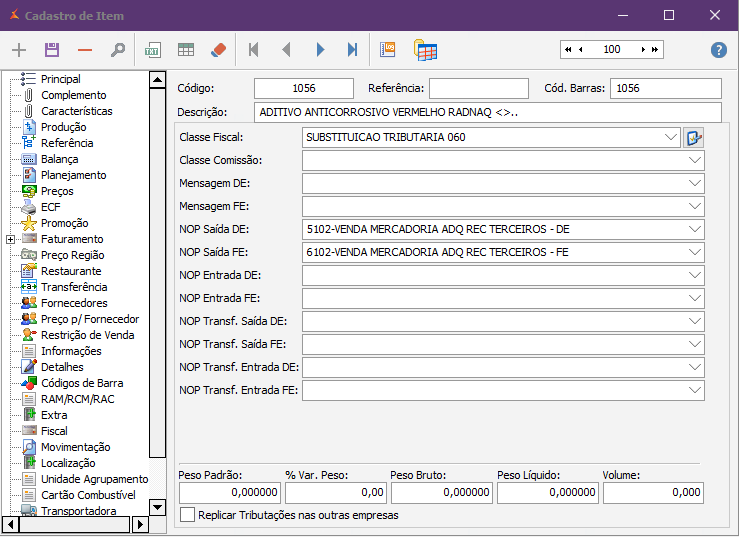Click the Peso Bruto input field

(441, 492)
